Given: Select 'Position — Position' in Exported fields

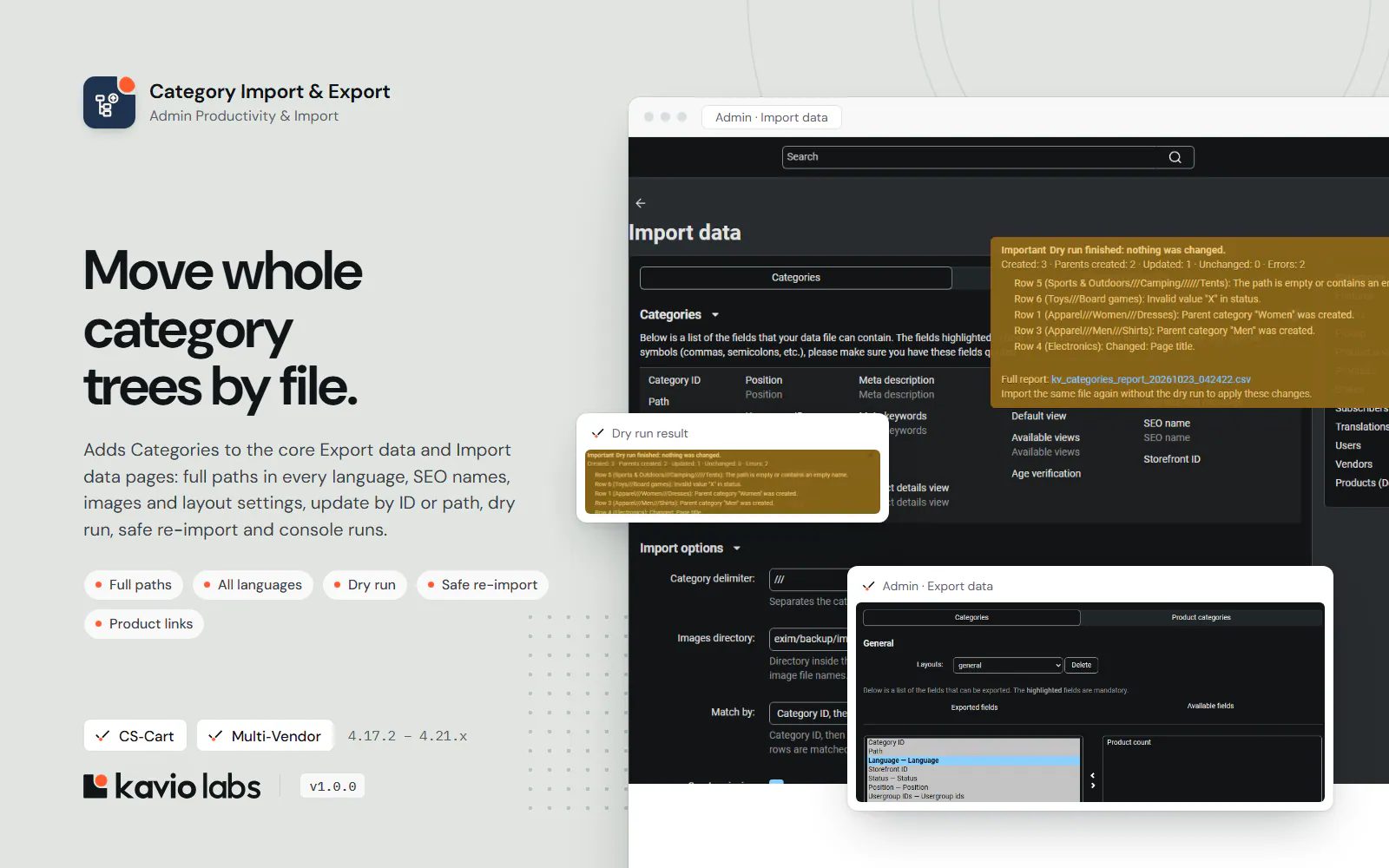Looking at the screenshot, I should pos(973,787).
